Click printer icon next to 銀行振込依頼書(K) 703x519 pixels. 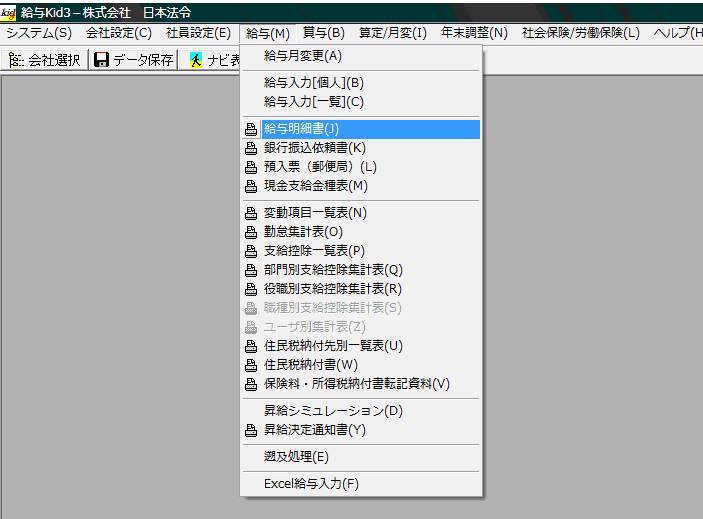tap(251, 148)
